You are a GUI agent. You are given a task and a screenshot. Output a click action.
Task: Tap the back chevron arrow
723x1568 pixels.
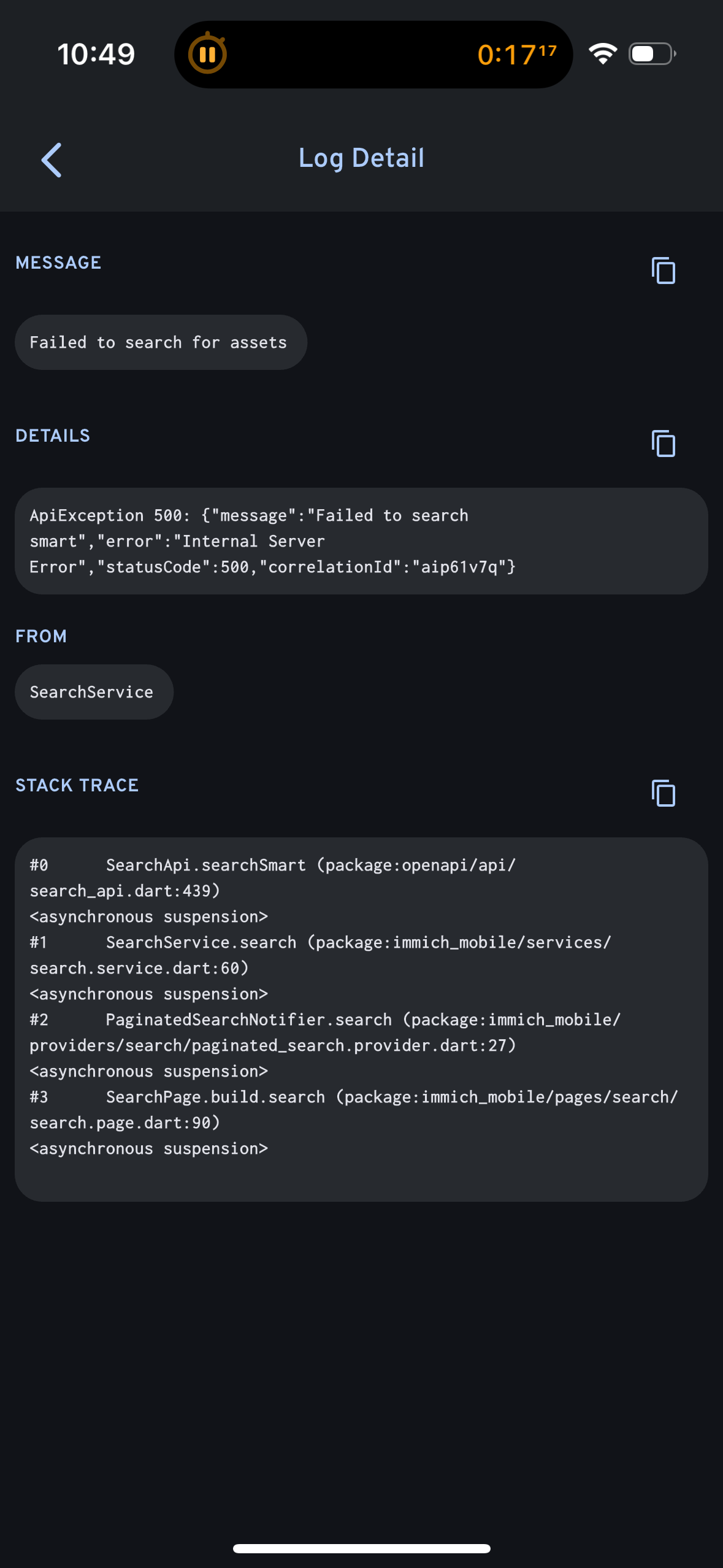pos(52,160)
